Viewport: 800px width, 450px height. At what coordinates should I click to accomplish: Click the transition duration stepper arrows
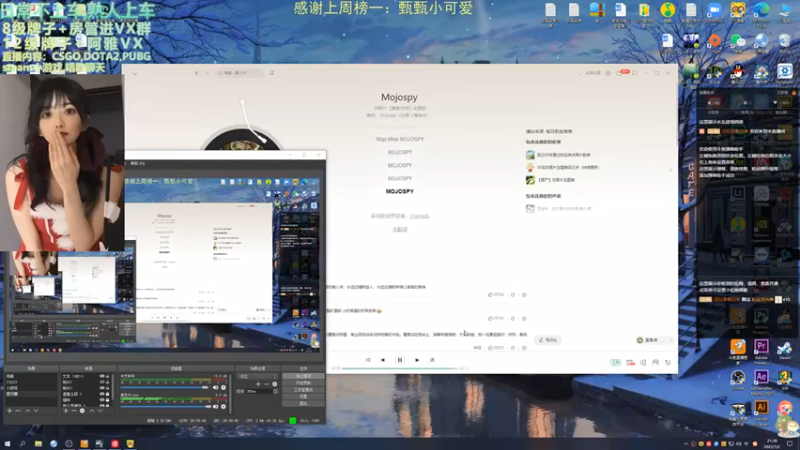(276, 391)
